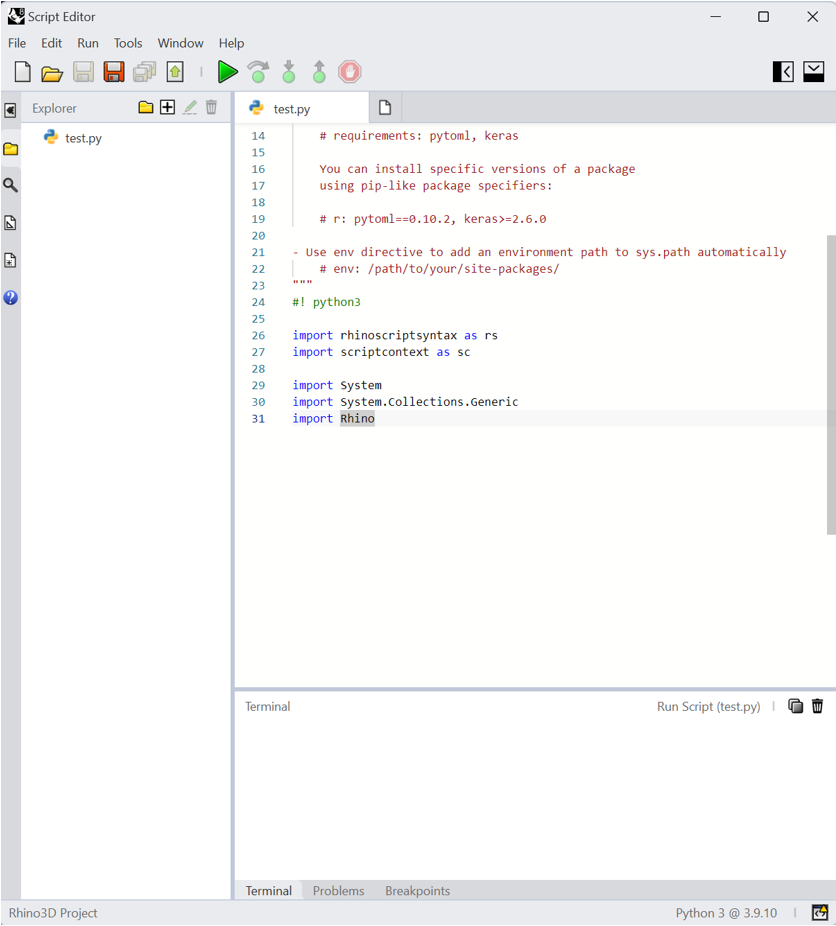836x926 pixels.
Task: Click the open folder icon in toolbar
Action: 52,72
